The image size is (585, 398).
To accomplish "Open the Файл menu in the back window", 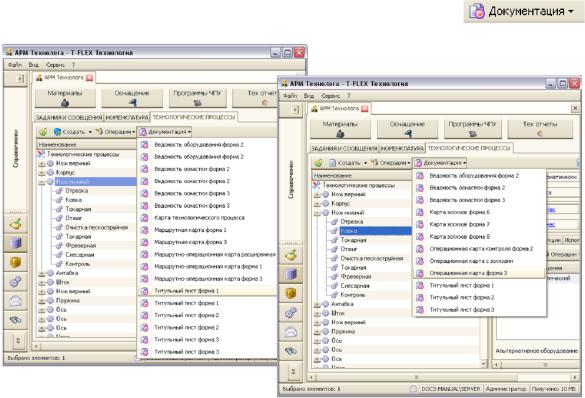I will (x=15, y=65).
